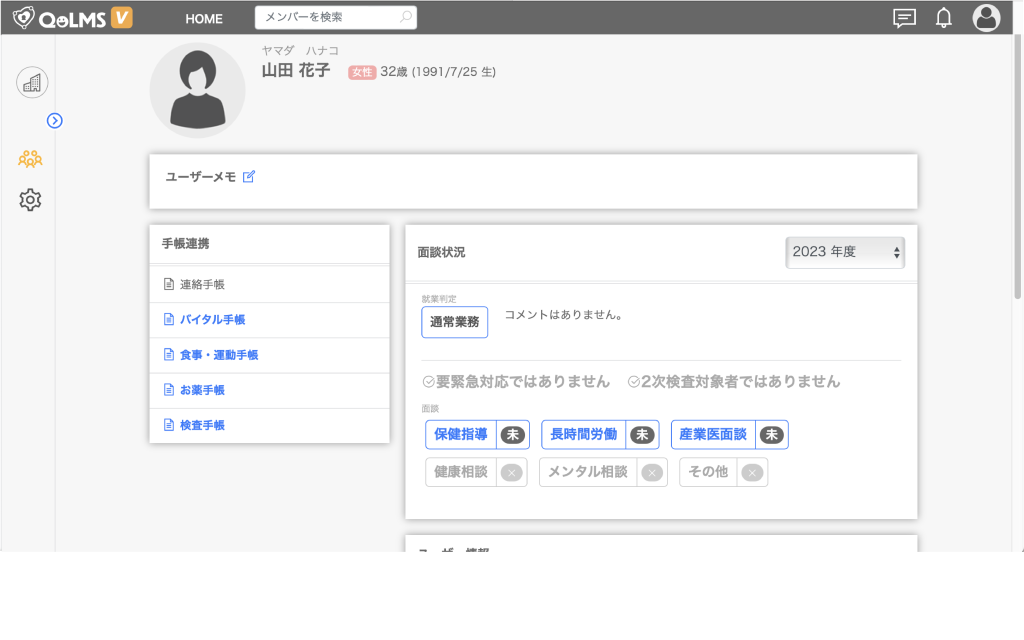Click the メンバーを検索 search field
The width and height of the screenshot is (1024, 640).
click(x=328, y=18)
